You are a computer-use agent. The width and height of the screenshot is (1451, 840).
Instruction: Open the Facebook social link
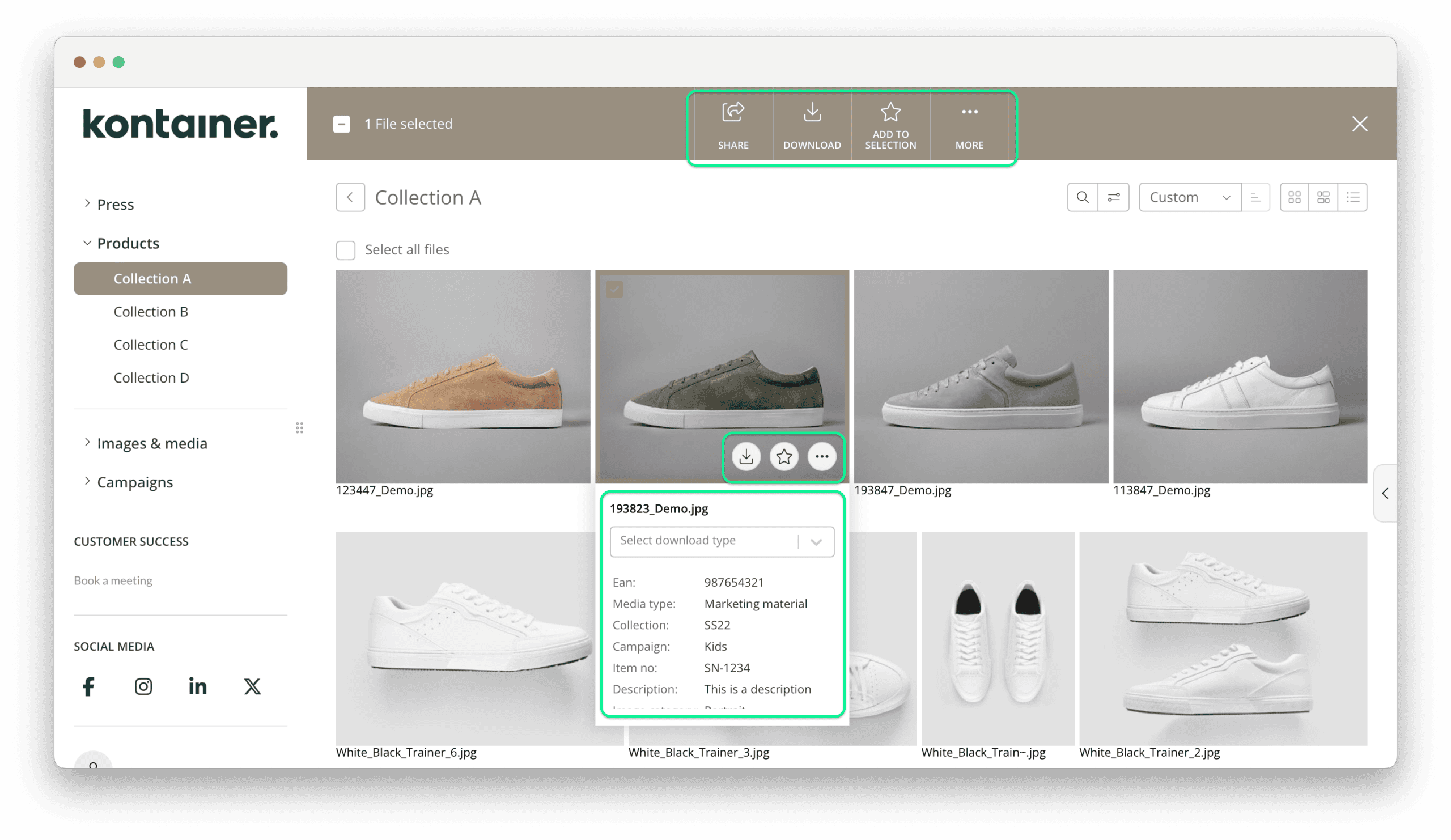[x=88, y=686]
